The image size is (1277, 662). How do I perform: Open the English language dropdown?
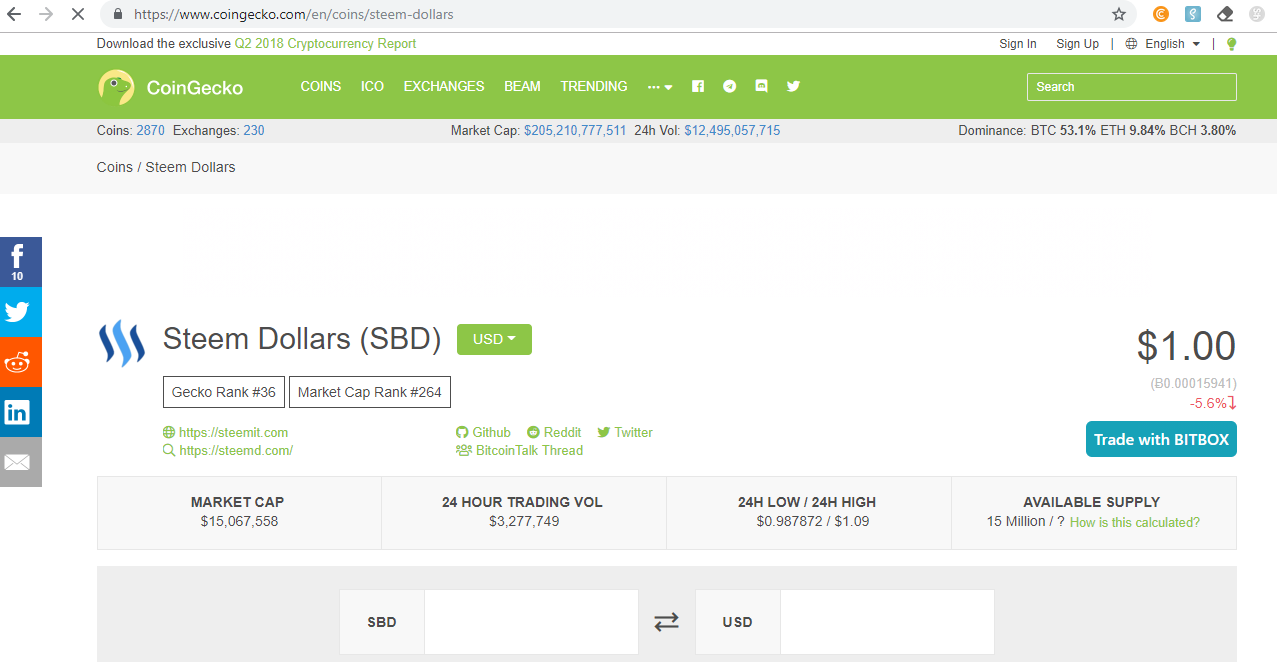(1163, 44)
